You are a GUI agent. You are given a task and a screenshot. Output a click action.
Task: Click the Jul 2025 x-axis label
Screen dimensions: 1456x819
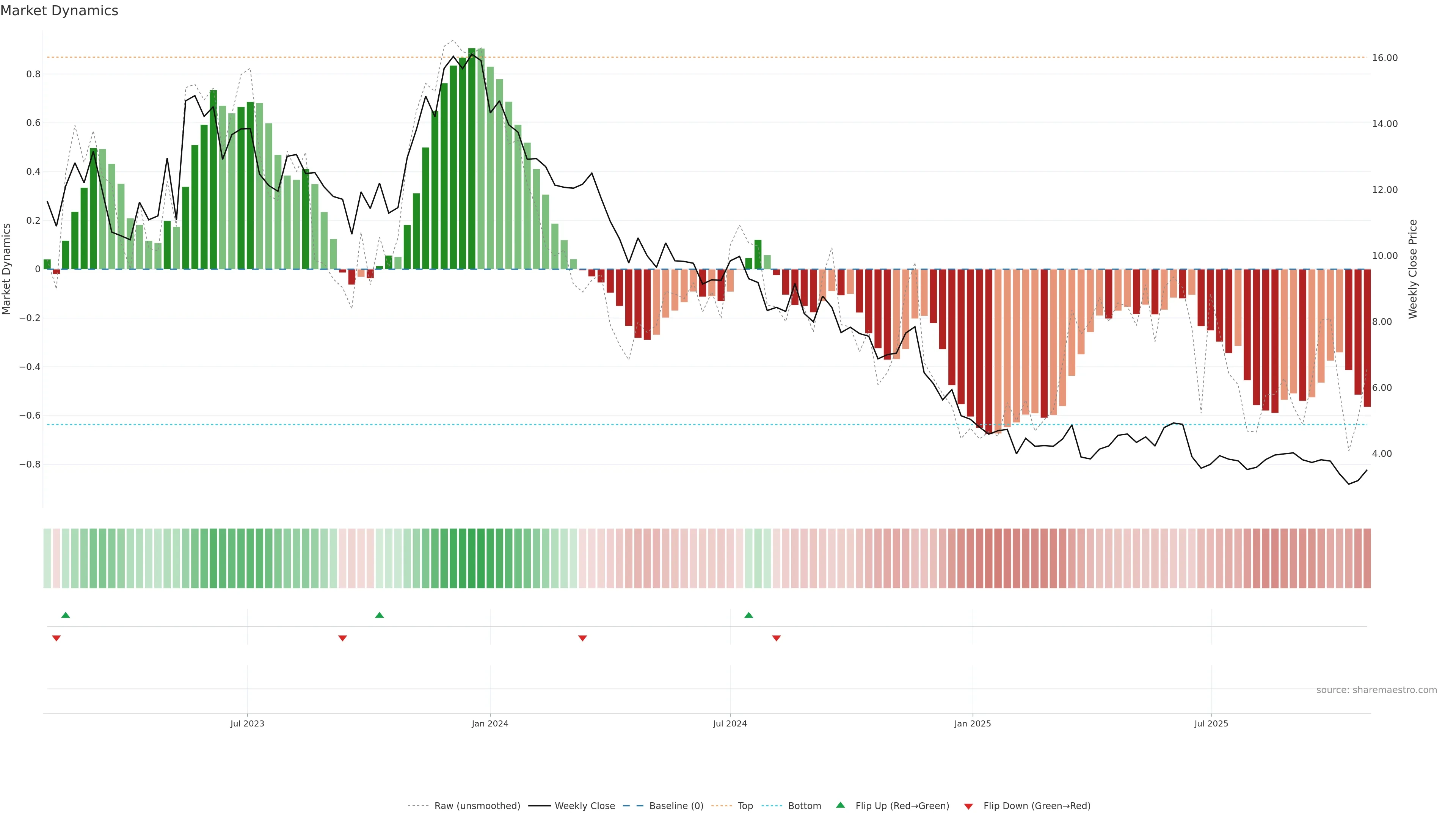(1211, 723)
